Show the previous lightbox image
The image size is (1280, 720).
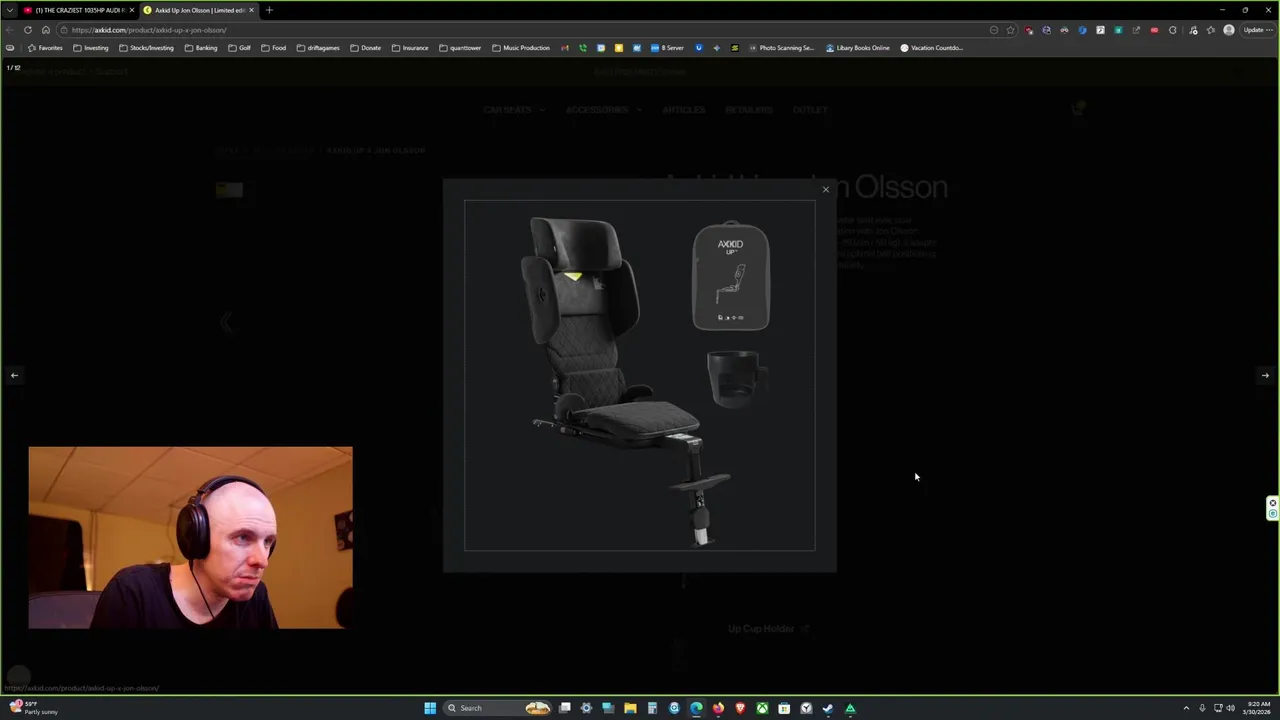14,376
